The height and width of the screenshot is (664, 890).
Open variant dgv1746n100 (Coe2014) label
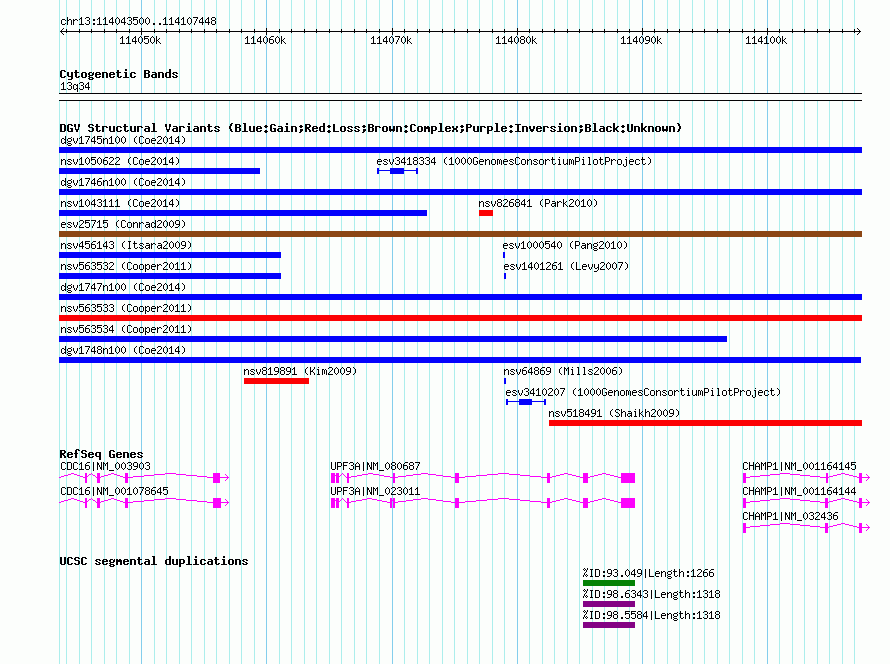click(x=123, y=182)
